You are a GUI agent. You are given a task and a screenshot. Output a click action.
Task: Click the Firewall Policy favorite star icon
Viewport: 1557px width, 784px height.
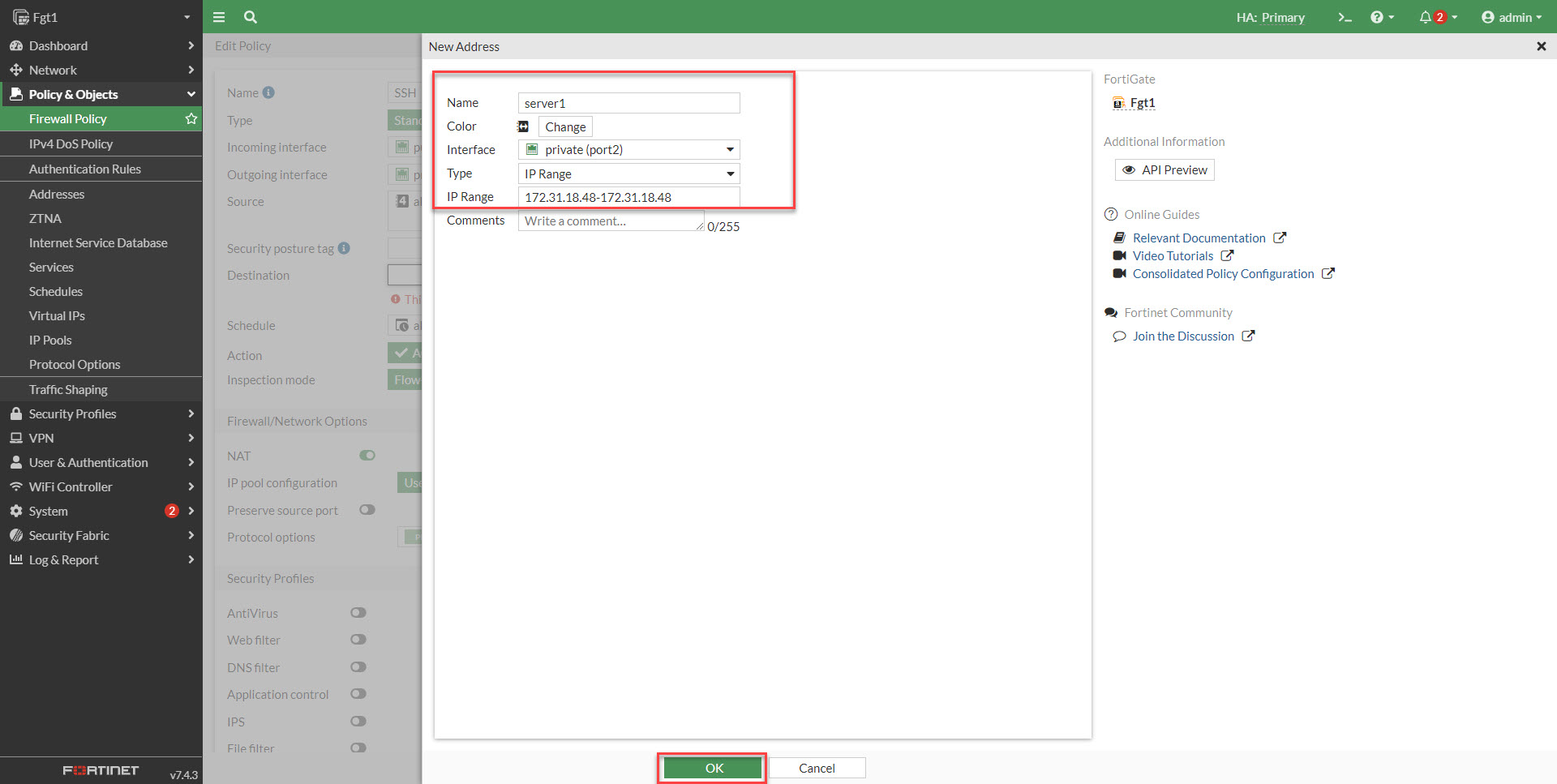(191, 118)
